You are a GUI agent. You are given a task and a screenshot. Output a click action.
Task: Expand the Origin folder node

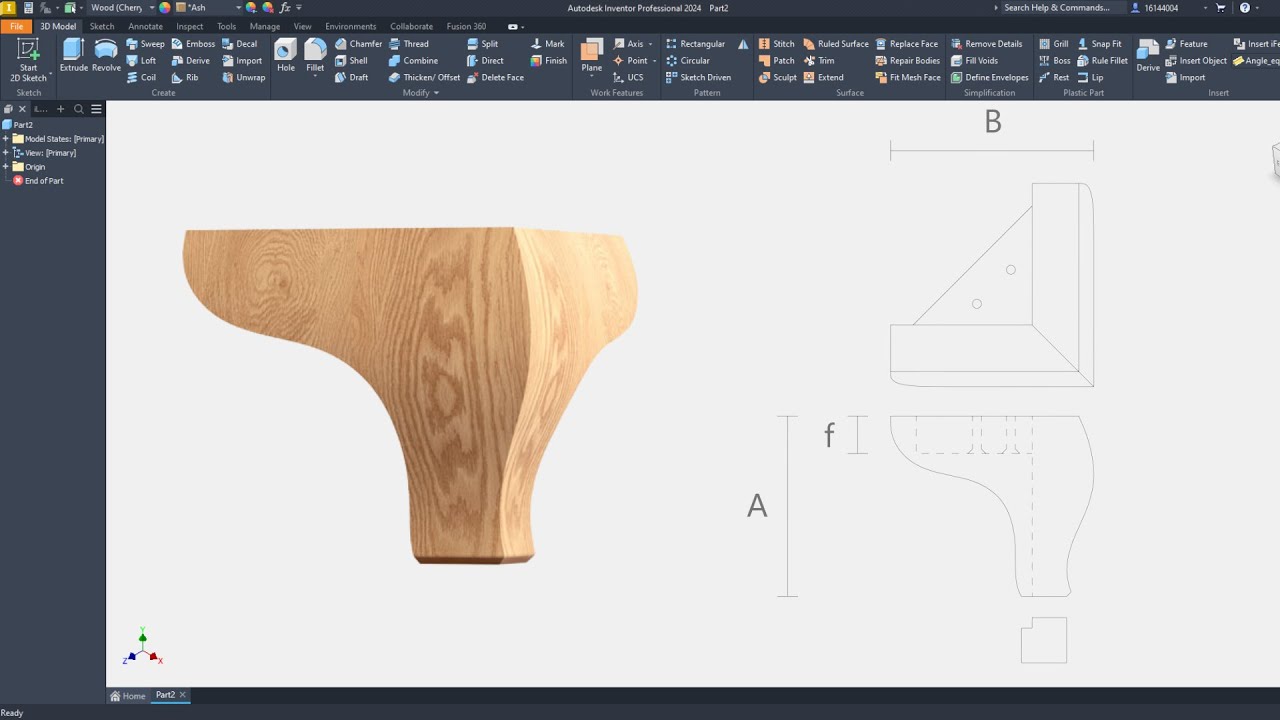coord(6,167)
